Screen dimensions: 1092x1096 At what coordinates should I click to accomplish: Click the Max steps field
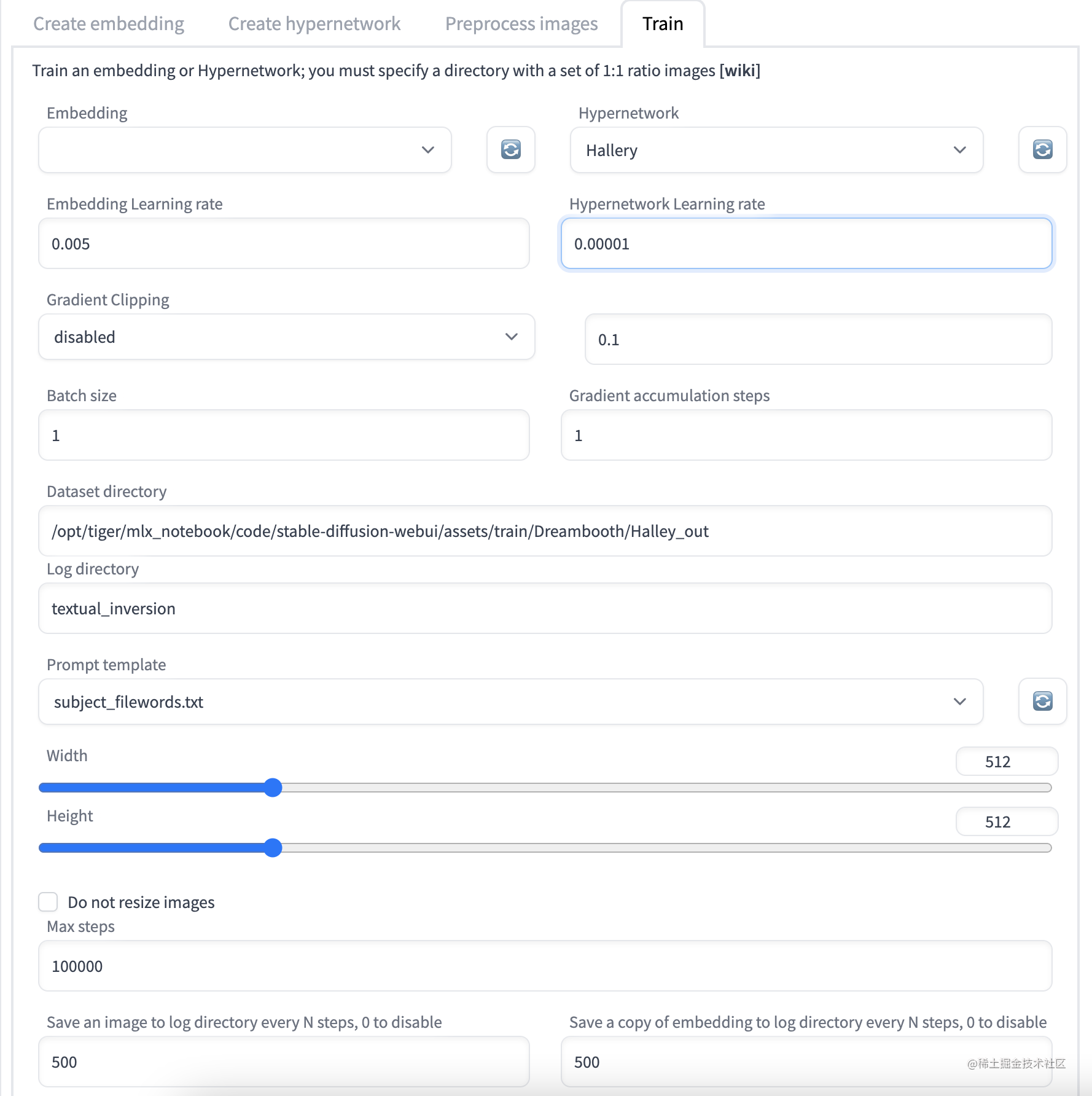(545, 966)
